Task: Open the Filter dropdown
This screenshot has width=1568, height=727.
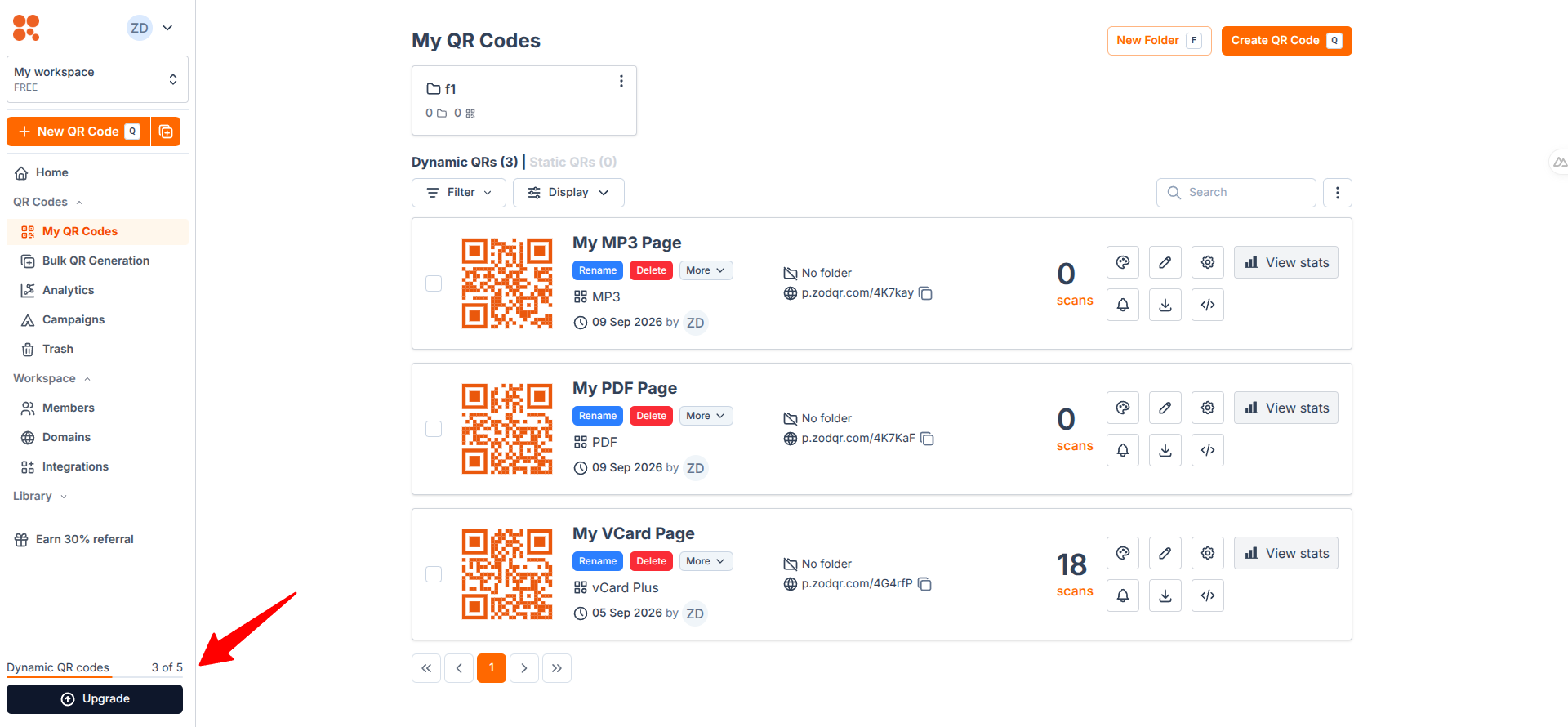Action: (459, 193)
